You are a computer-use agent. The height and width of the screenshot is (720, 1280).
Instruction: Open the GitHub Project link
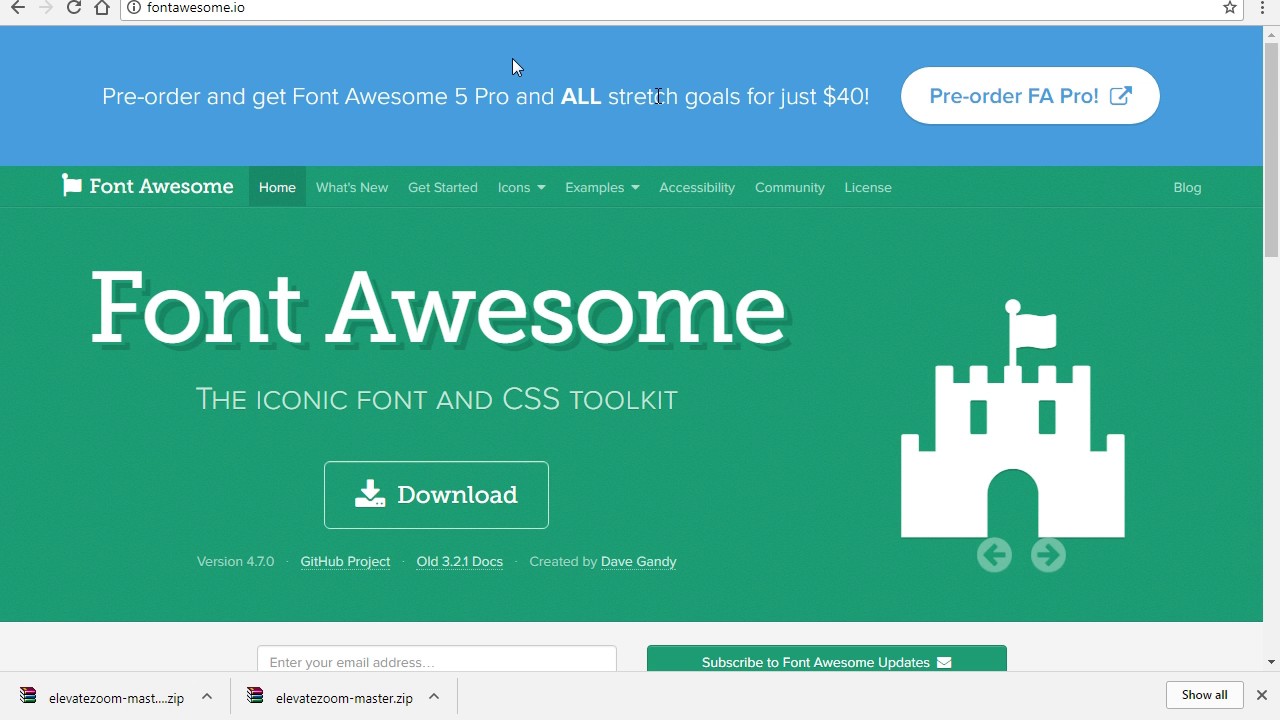[345, 561]
